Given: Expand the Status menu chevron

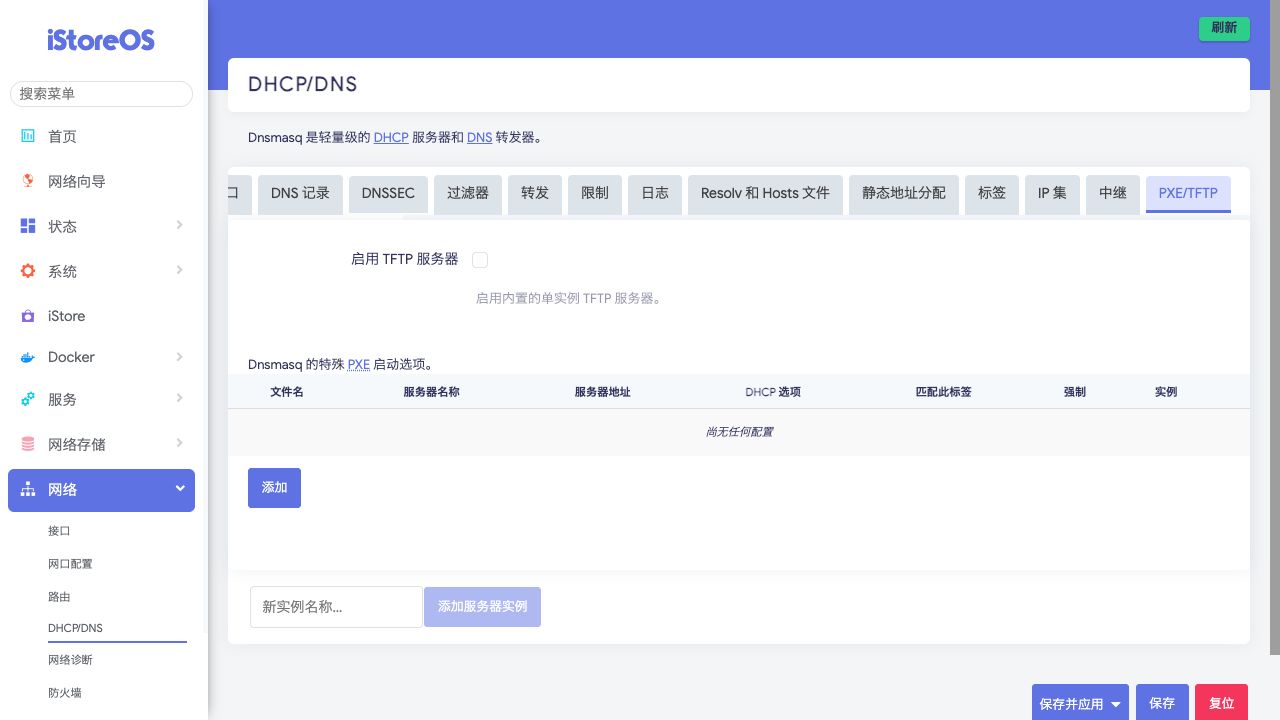Looking at the screenshot, I should [x=180, y=225].
